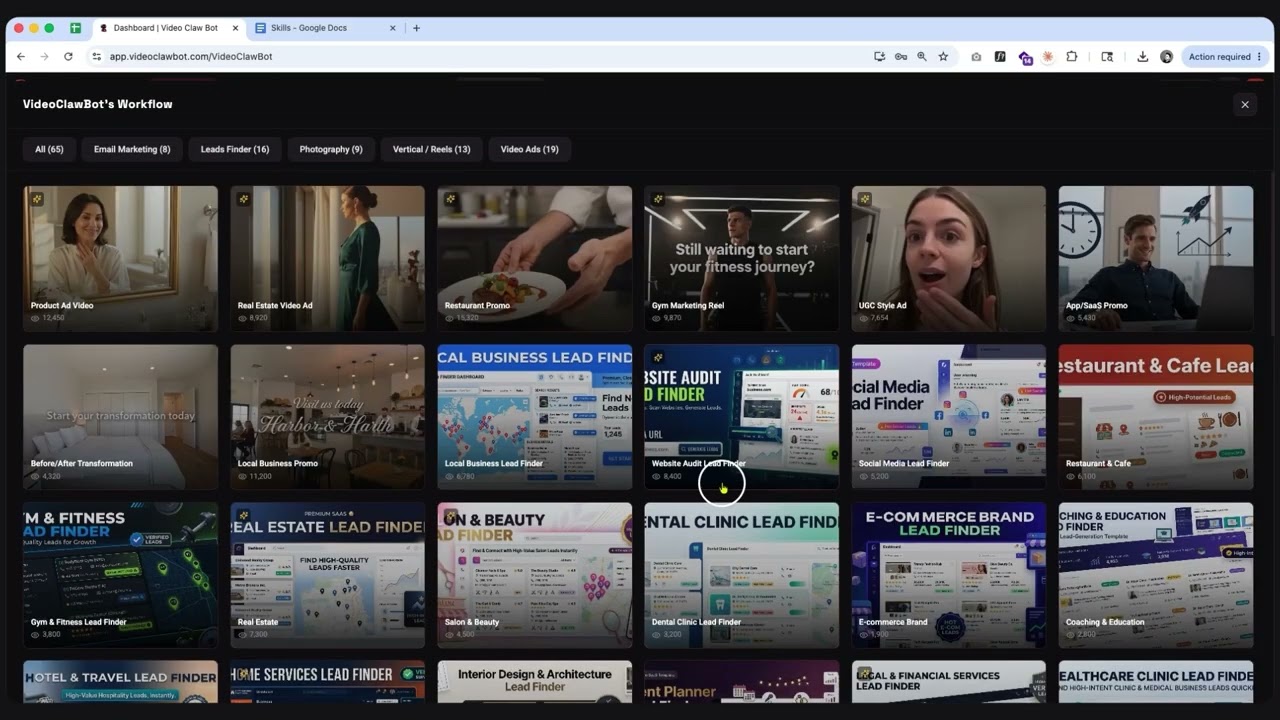
Task: Open the Local Business Lead Finder card
Action: tap(534, 417)
